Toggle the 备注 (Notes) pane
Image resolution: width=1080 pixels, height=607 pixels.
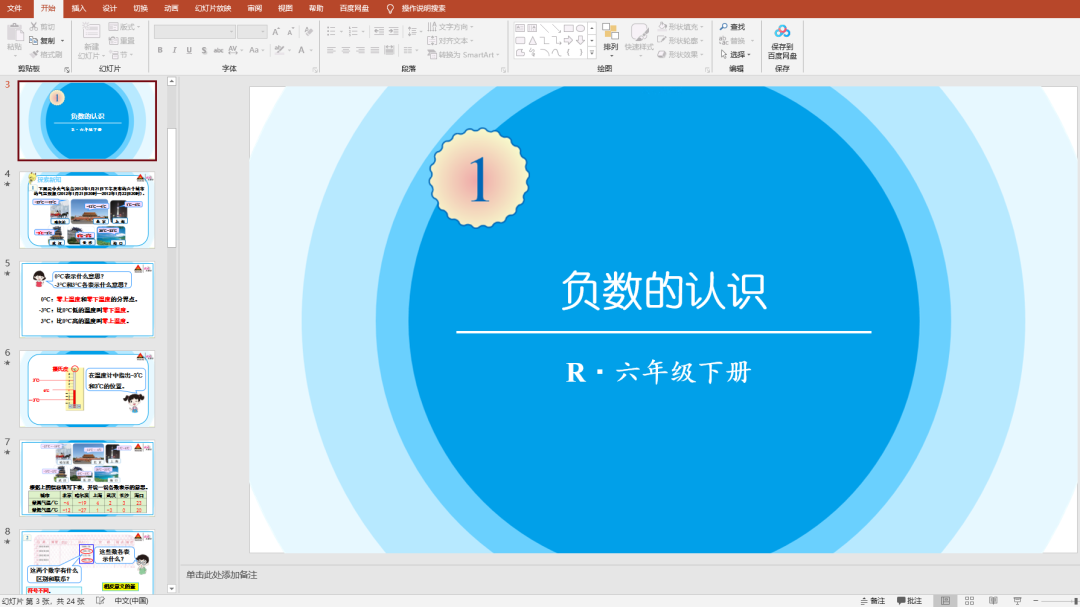(871, 599)
